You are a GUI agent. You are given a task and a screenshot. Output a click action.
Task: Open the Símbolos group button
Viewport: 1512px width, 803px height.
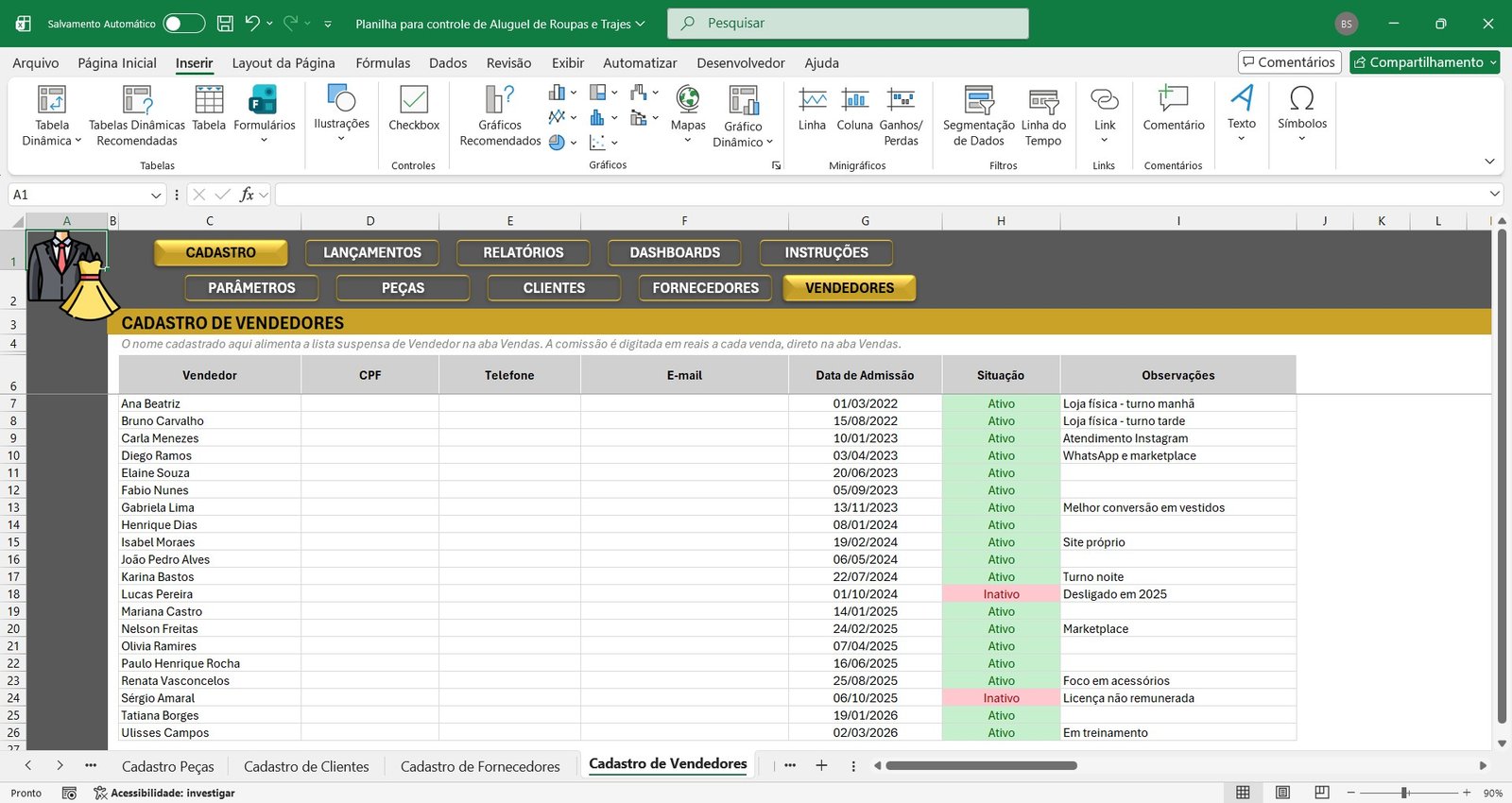(x=1301, y=113)
